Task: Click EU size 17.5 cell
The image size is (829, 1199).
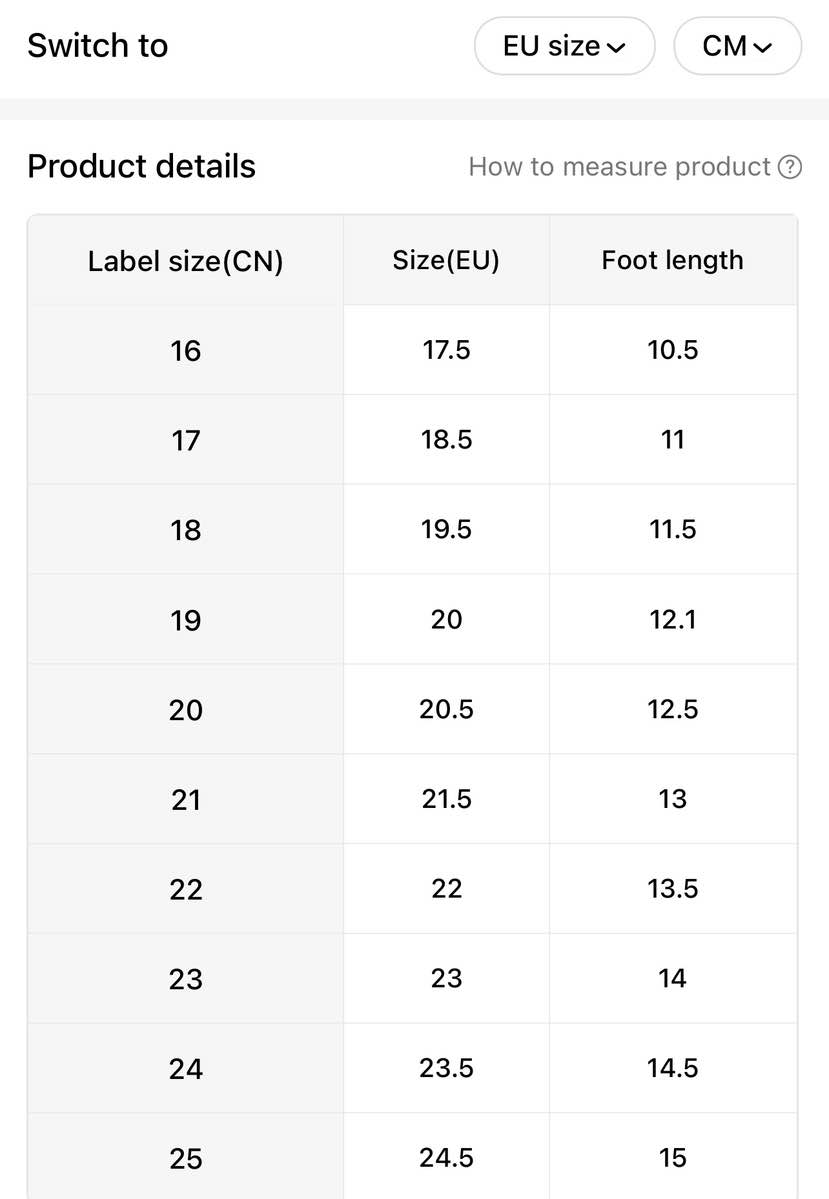Action: point(446,350)
